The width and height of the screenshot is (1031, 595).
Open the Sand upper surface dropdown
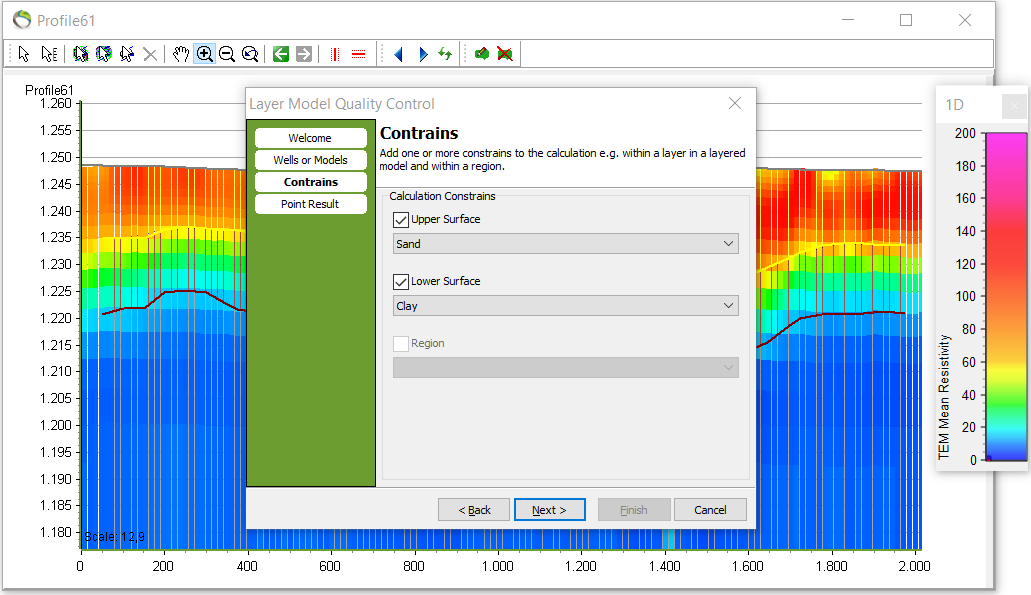pos(566,244)
